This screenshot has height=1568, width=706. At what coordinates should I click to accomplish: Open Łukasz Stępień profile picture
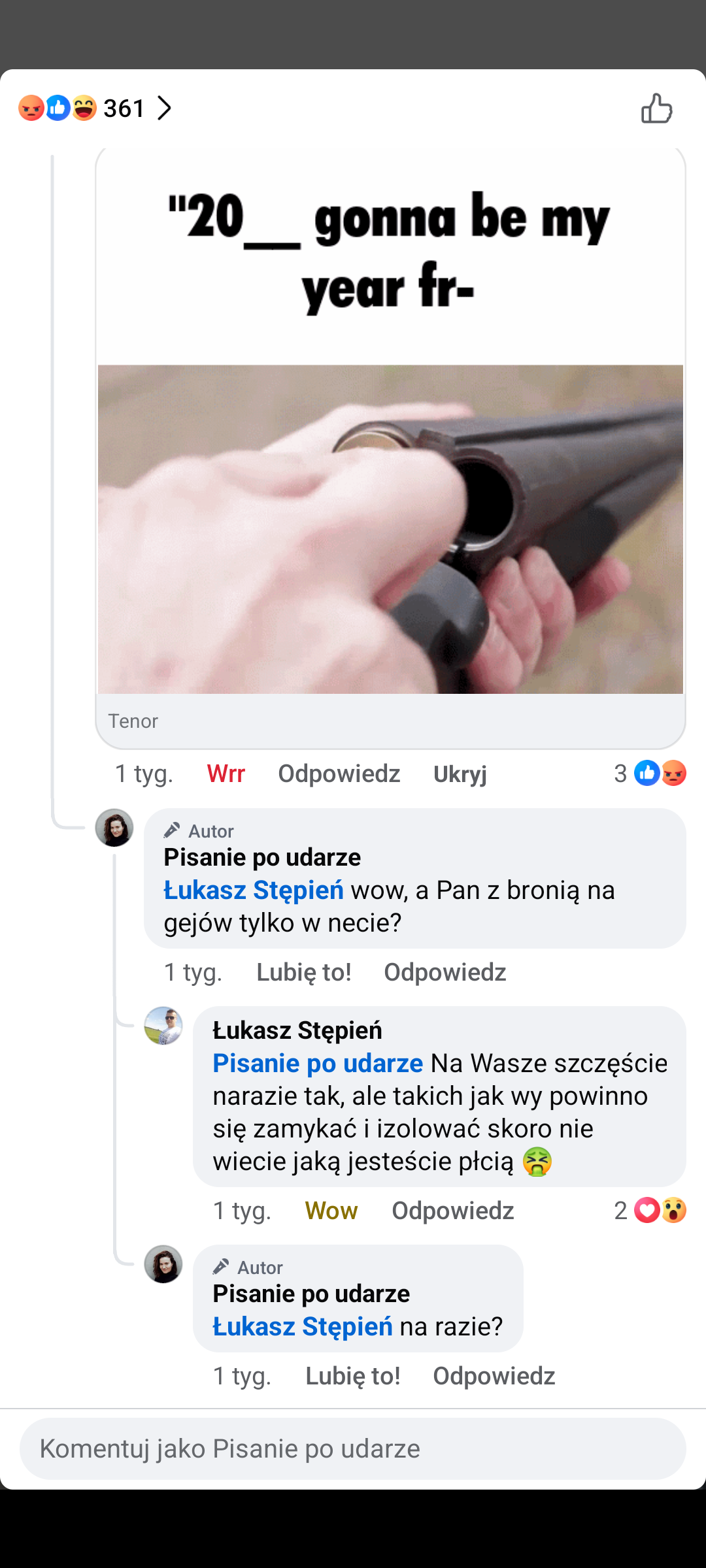163,1026
